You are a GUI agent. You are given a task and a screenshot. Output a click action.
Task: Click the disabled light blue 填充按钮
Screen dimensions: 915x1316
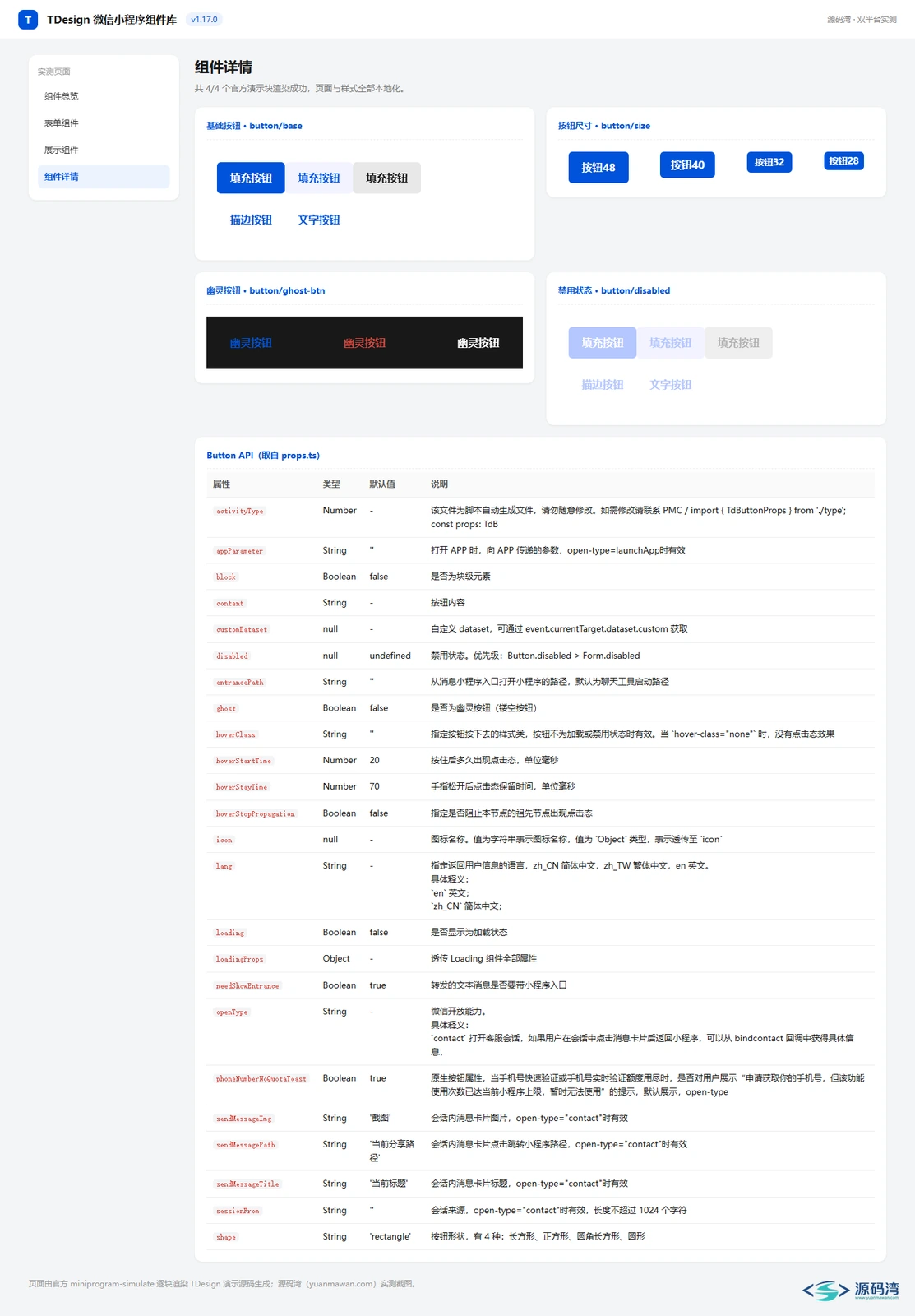click(x=671, y=343)
